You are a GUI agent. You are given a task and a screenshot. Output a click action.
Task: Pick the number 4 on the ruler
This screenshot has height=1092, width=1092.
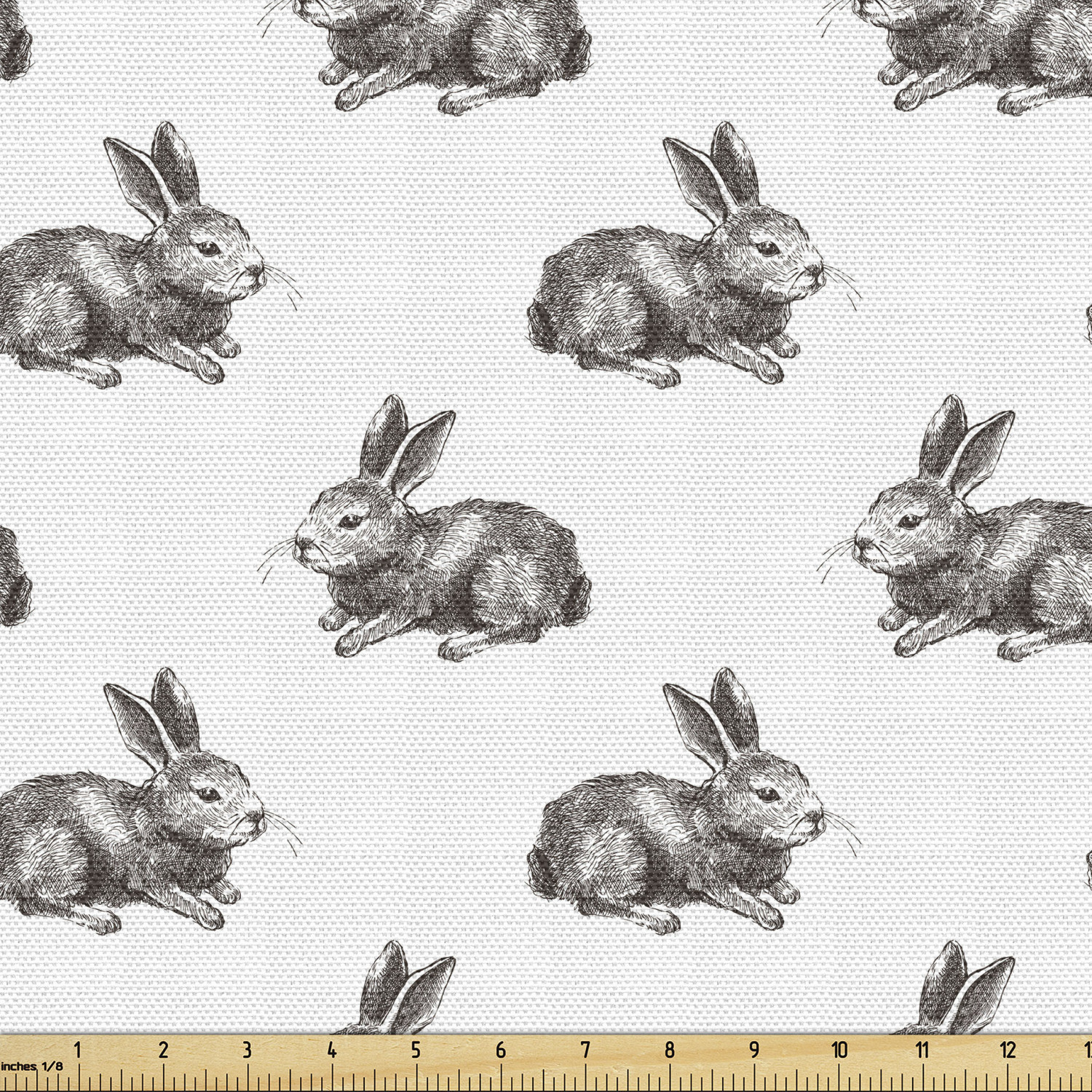(x=331, y=1050)
